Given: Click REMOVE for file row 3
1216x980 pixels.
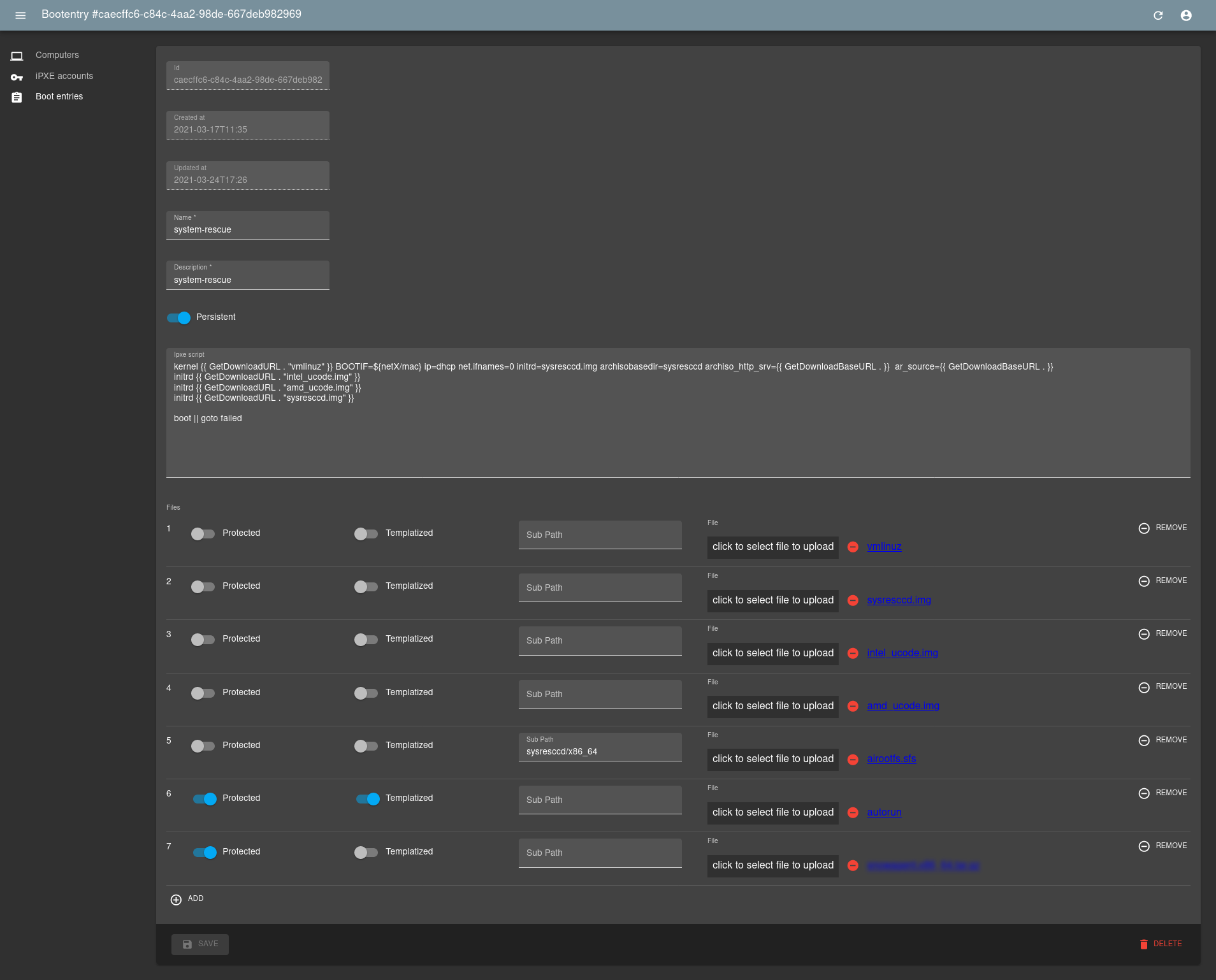Looking at the screenshot, I should coord(1163,634).
